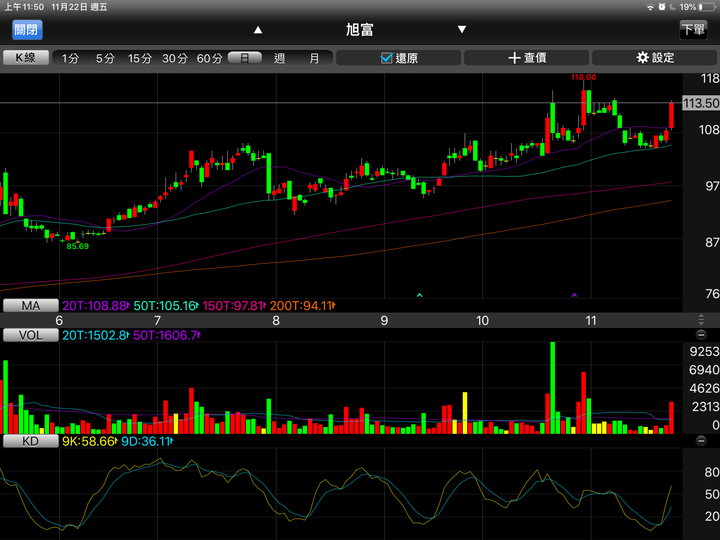Screen dimensions: 720x540
Task: Go to next stock with down arrow
Action: coord(462,29)
